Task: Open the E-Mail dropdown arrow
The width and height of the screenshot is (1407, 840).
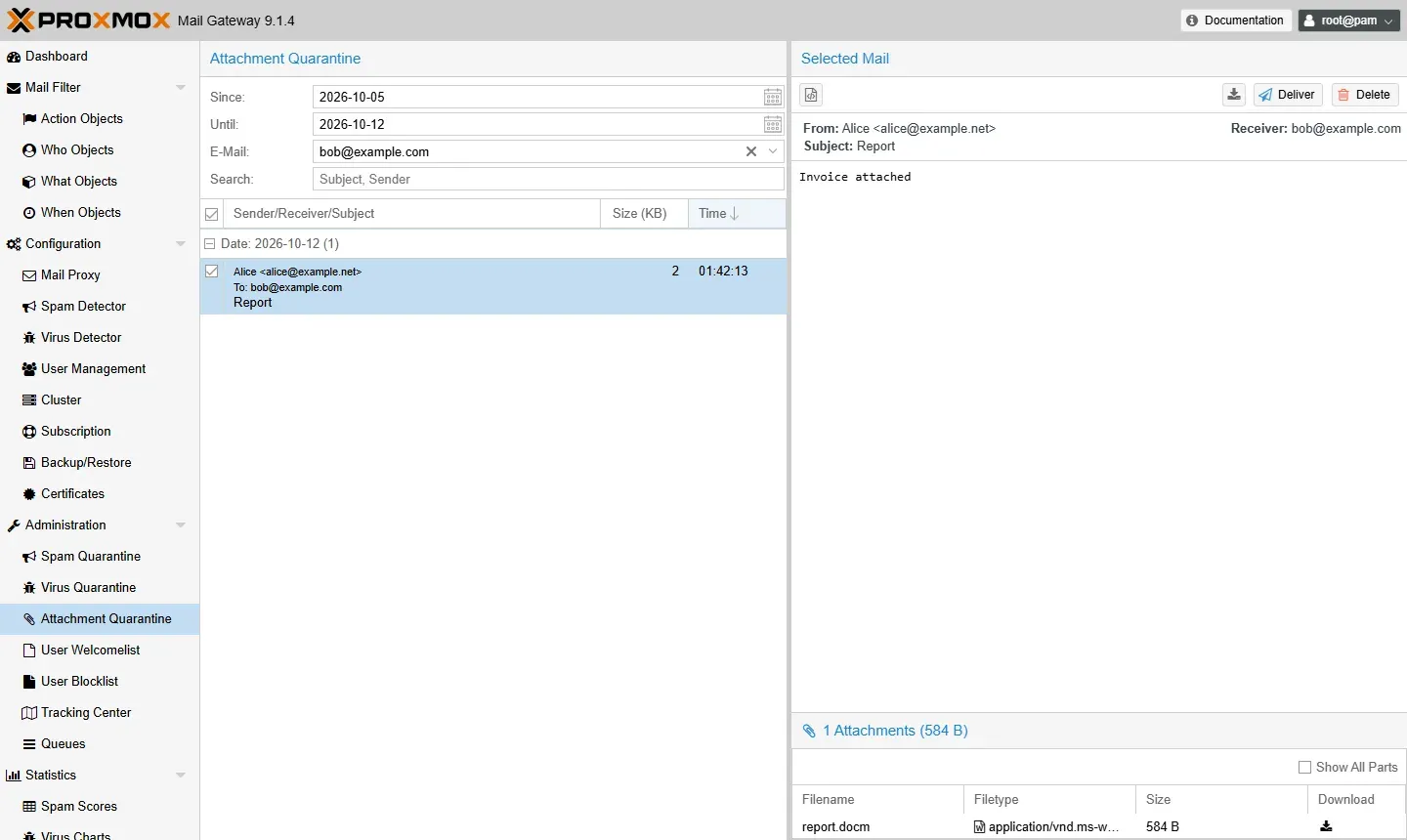Action: click(x=773, y=151)
